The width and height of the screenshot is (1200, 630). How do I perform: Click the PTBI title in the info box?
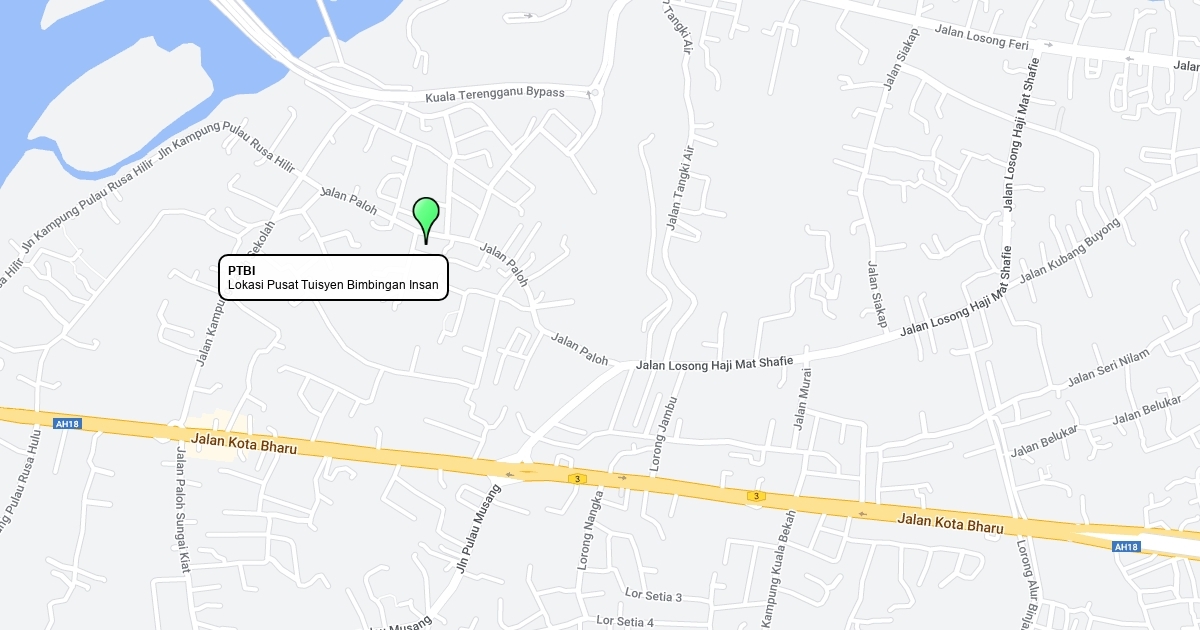point(241,270)
